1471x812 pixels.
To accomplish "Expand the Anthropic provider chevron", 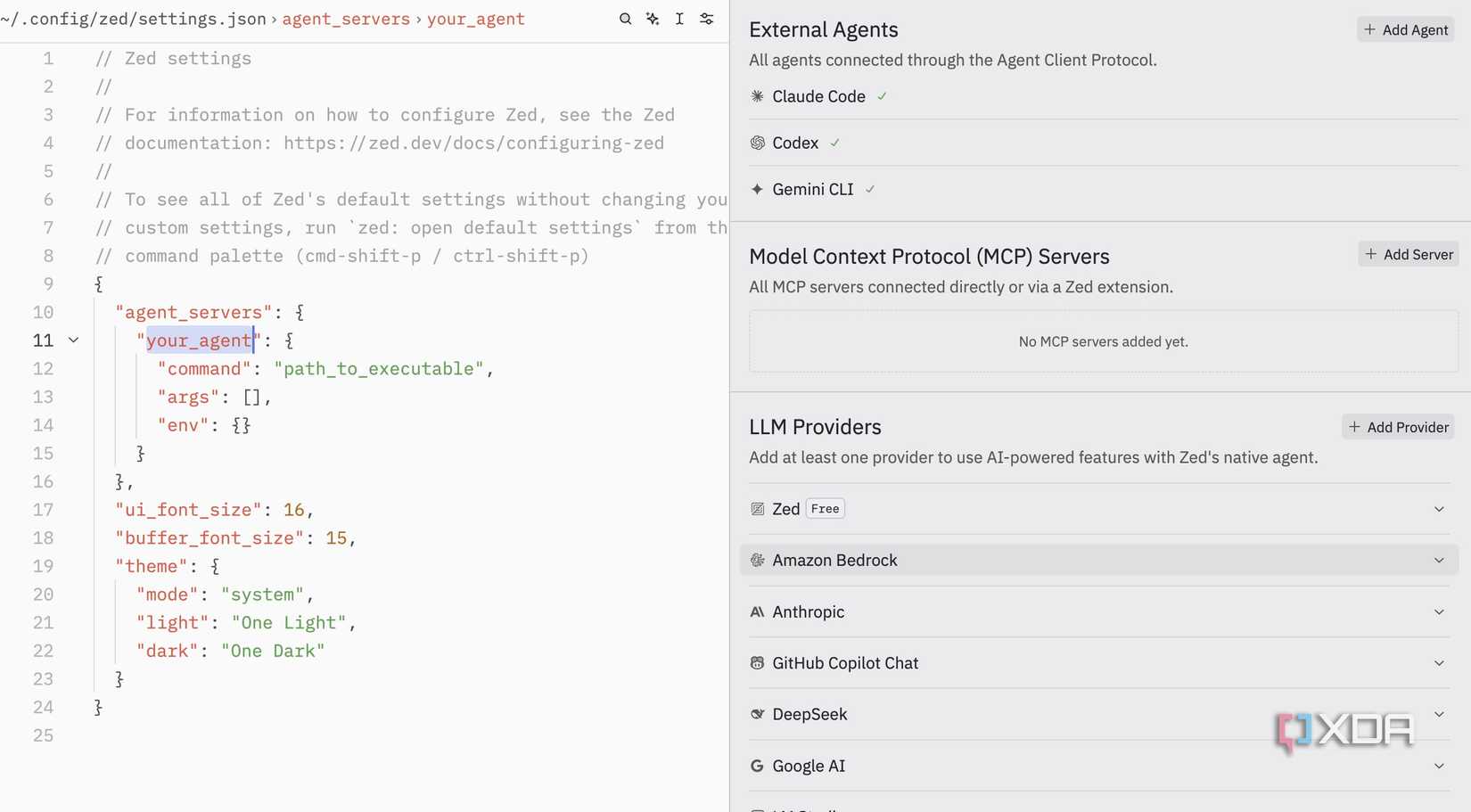I will [1438, 612].
